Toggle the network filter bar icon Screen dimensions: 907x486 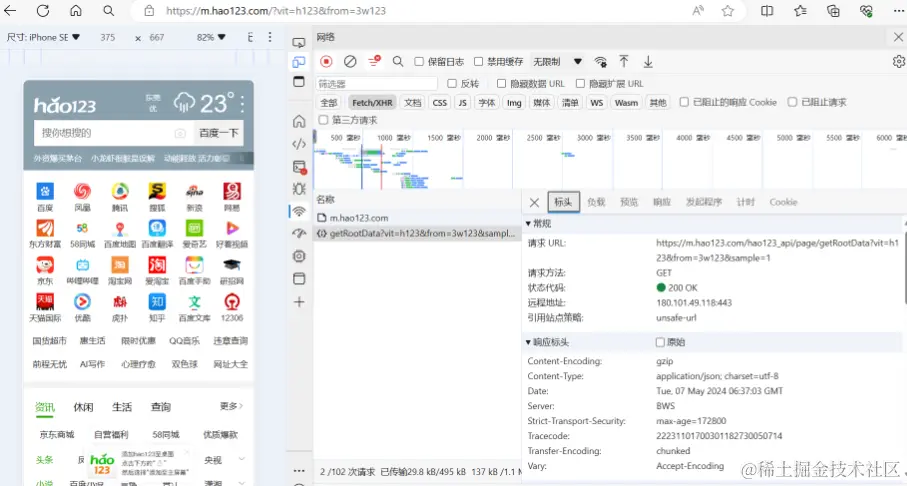pos(374,61)
